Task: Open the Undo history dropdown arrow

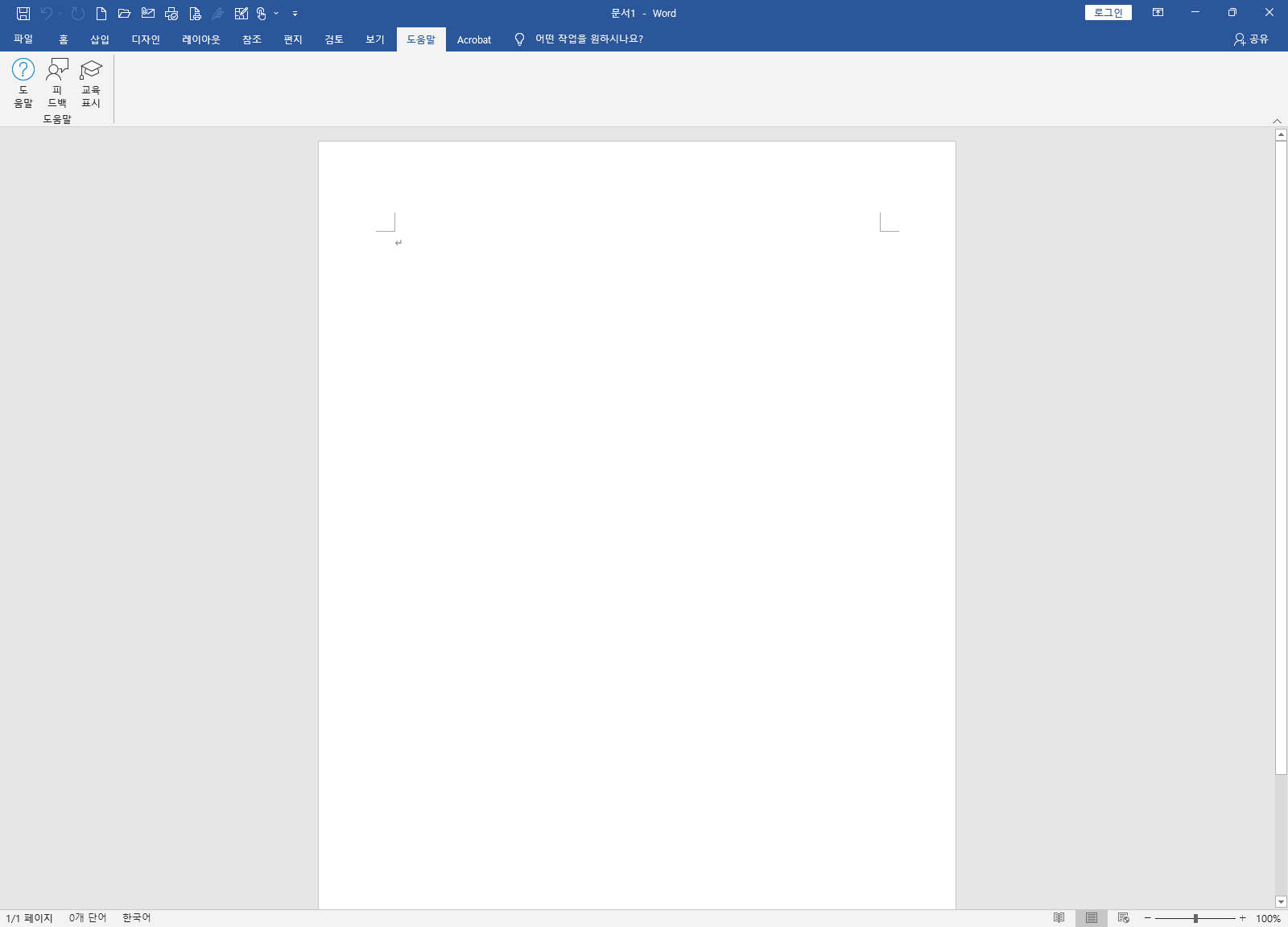Action: [60, 13]
